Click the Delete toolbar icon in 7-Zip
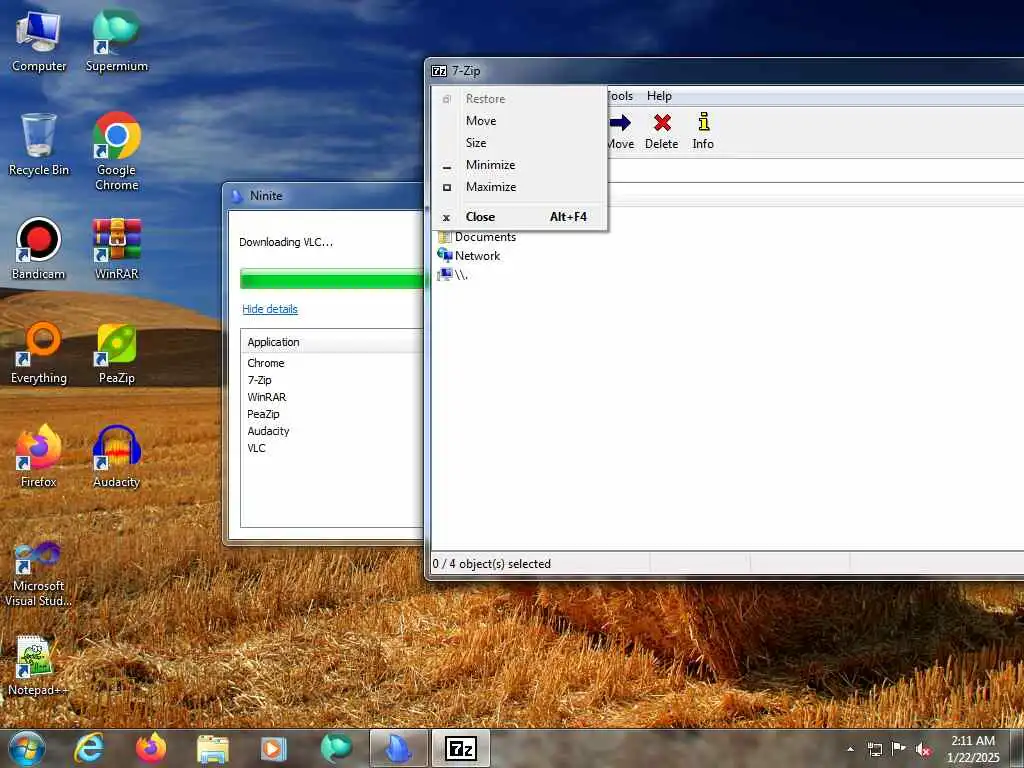1024x768 pixels. [x=662, y=131]
